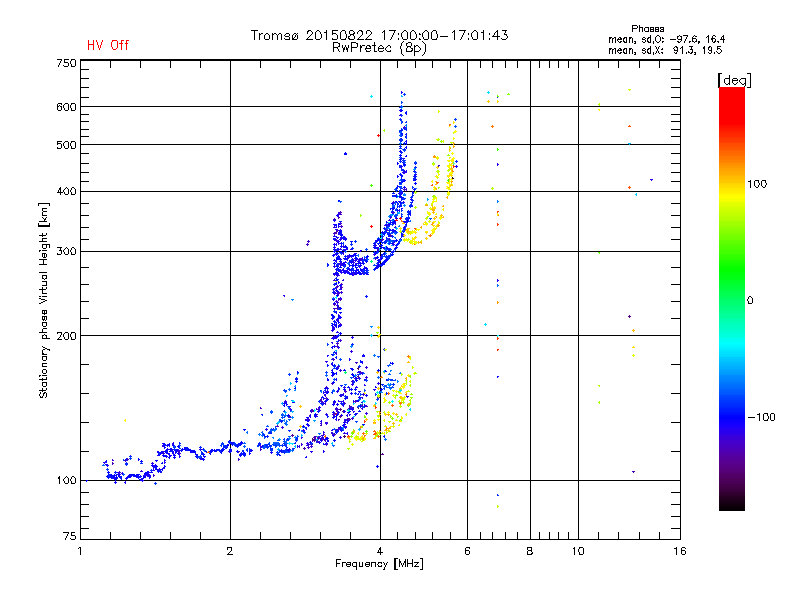Click the 6 MHz frequency tick label

(467, 551)
